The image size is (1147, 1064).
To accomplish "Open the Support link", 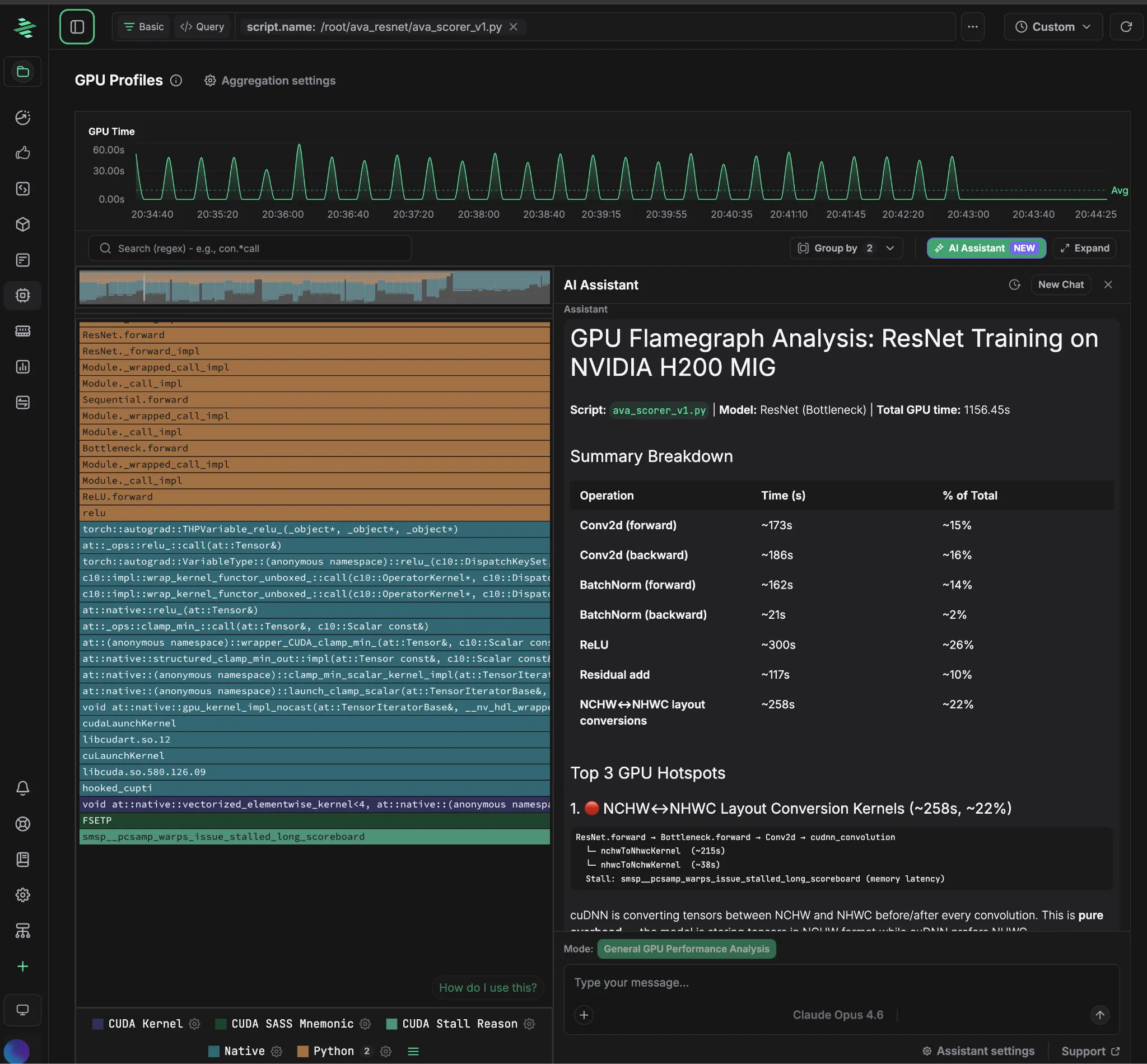I will (1090, 1051).
